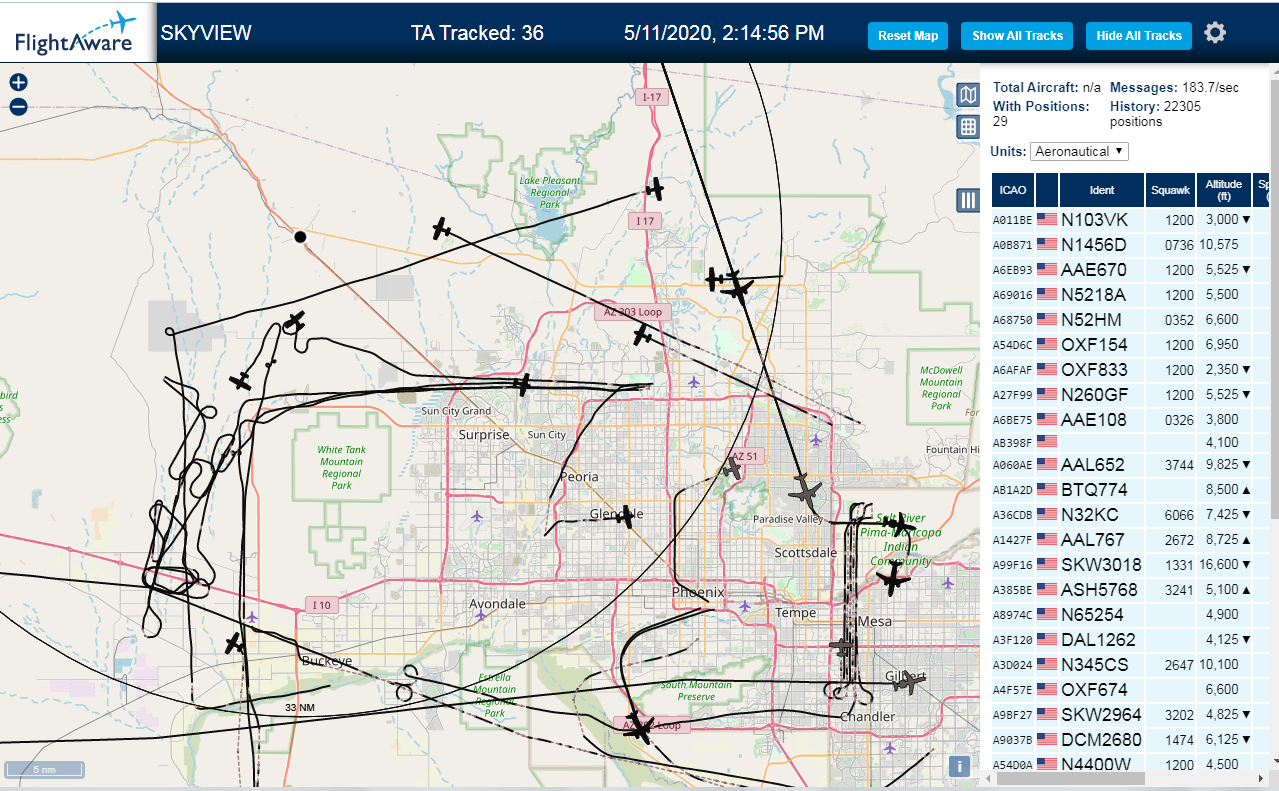Click the SKYVIEW title text
The width and height of the screenshot is (1279, 791).
point(206,33)
